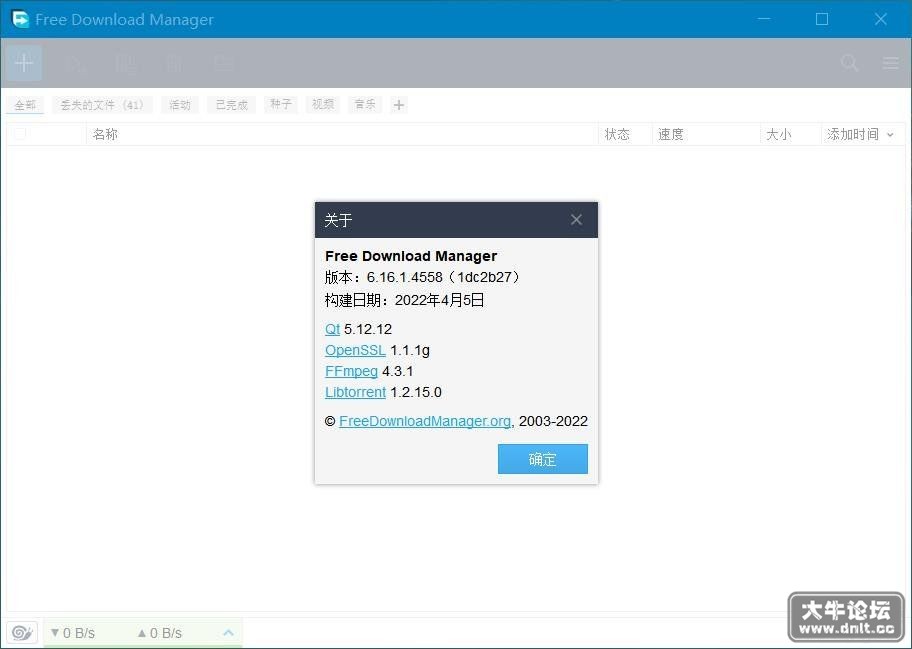Open the Qt link
The image size is (912, 649).
click(x=332, y=329)
